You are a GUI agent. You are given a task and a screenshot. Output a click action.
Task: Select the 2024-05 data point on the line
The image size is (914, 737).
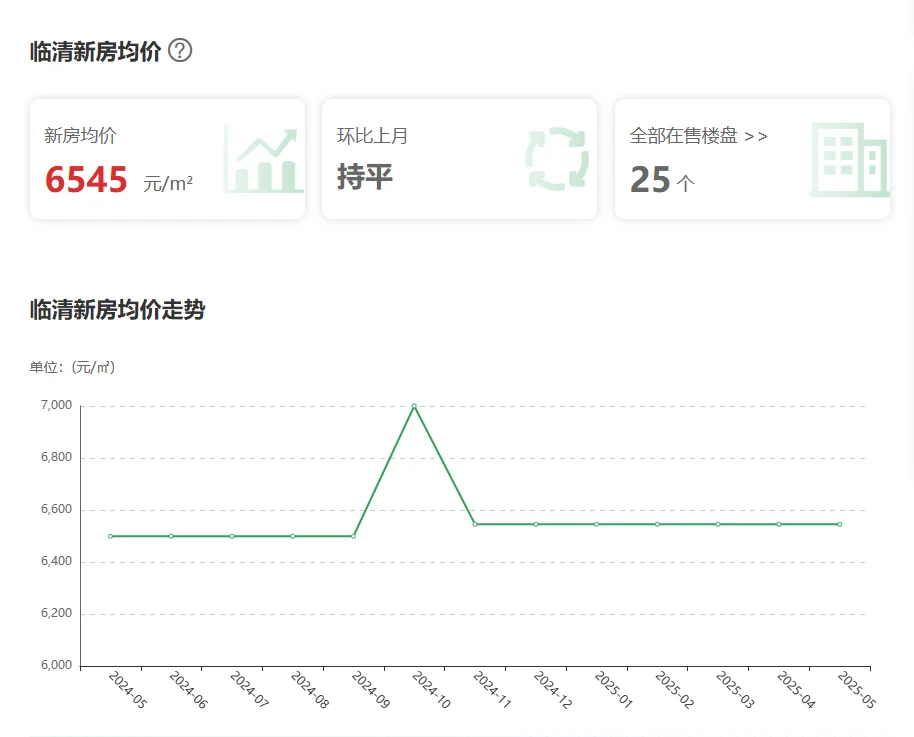click(110, 536)
